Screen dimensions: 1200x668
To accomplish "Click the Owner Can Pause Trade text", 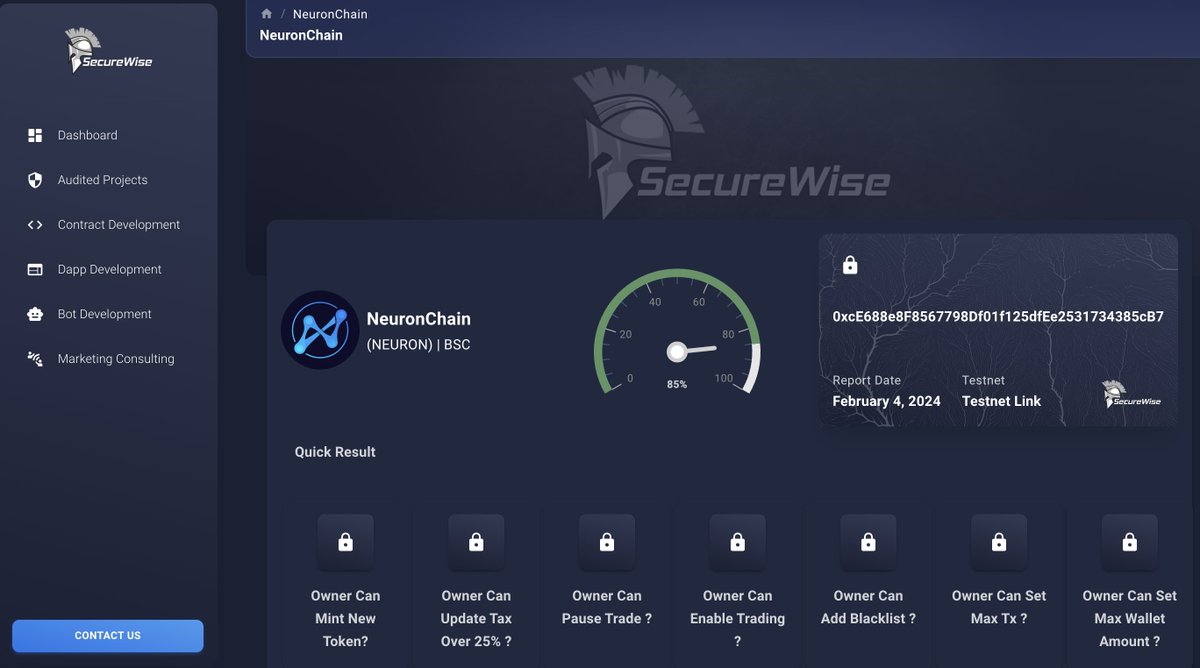I will 607,607.
